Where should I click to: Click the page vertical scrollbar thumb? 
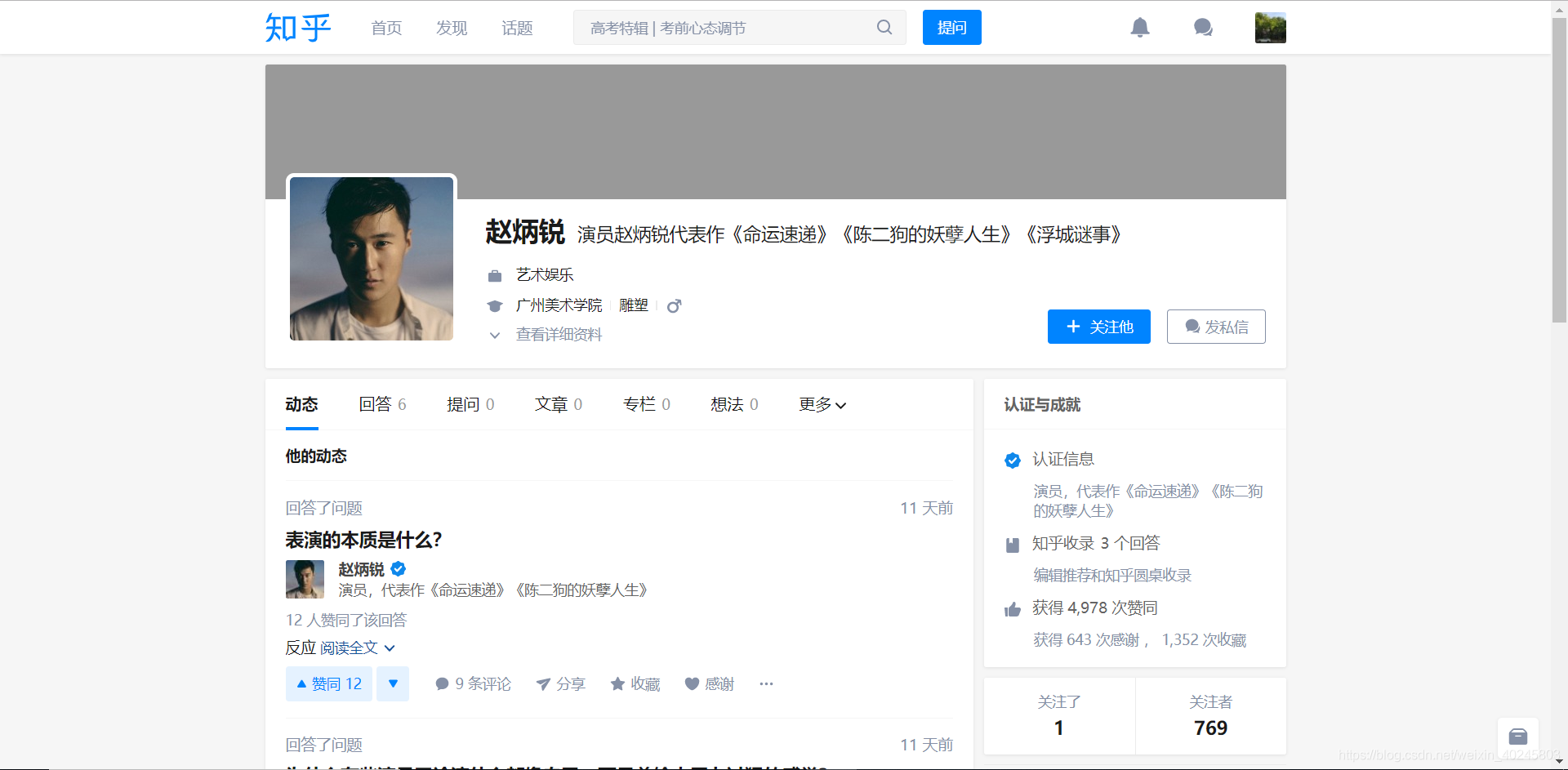pos(1559,171)
